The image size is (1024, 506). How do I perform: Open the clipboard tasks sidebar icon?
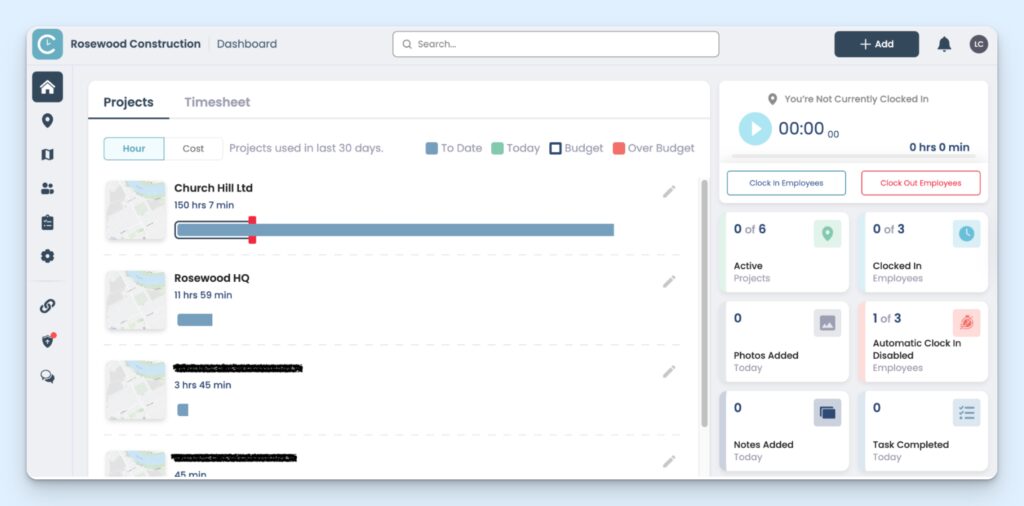click(47, 223)
